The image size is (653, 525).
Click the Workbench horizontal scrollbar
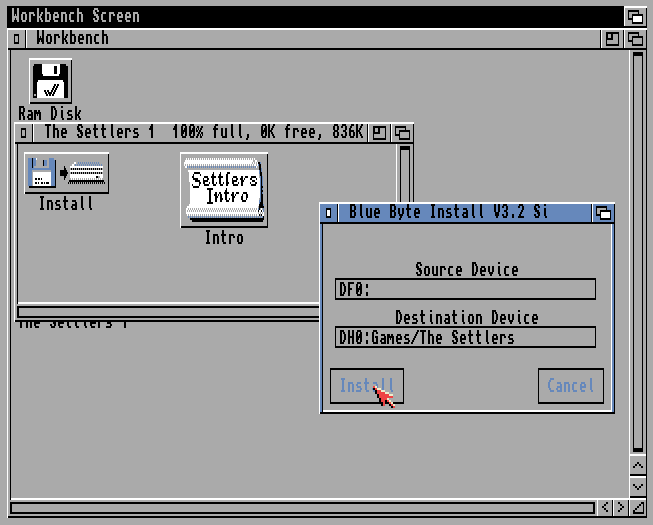click(x=302, y=508)
